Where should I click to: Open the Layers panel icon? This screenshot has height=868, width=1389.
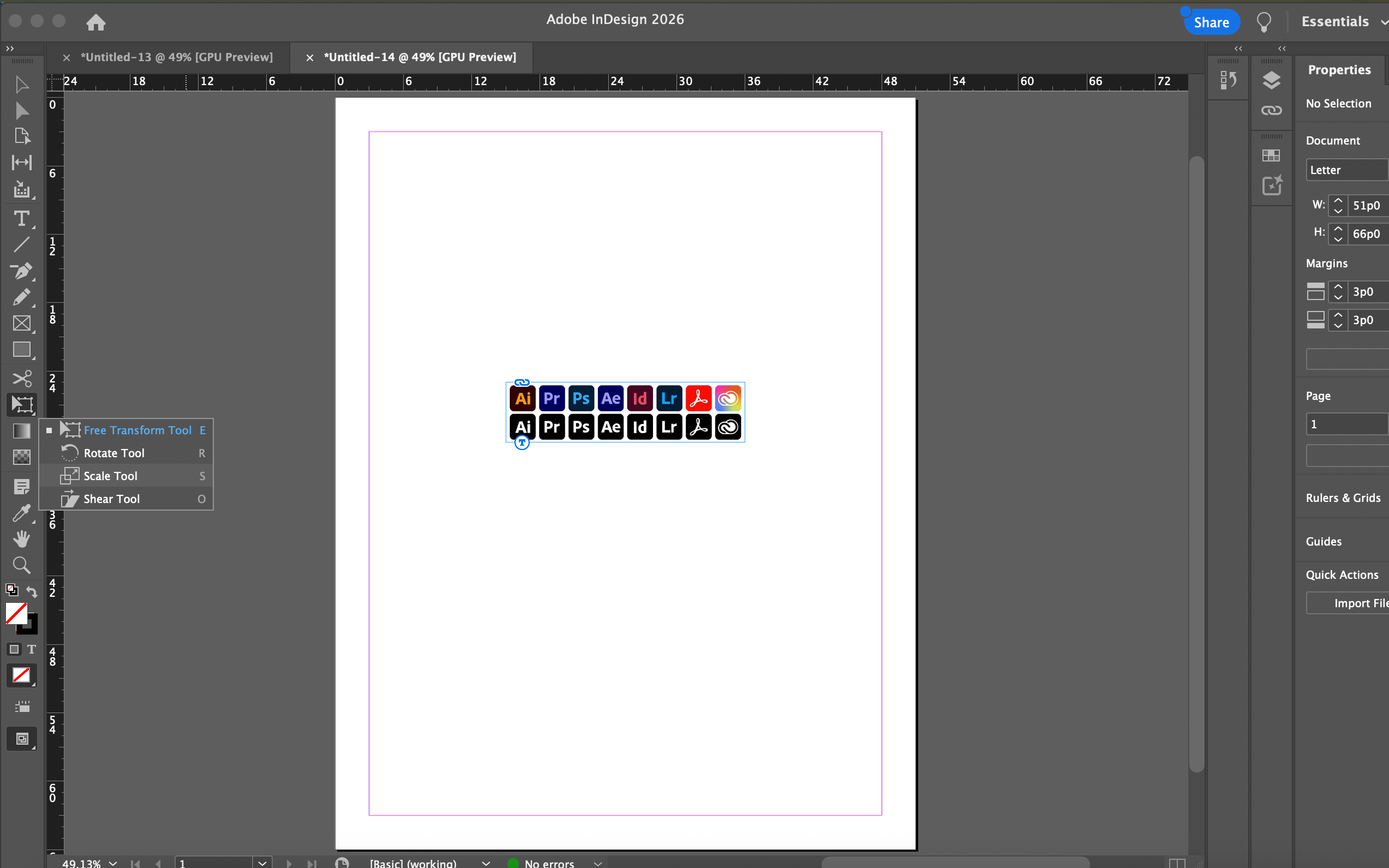pyautogui.click(x=1271, y=80)
